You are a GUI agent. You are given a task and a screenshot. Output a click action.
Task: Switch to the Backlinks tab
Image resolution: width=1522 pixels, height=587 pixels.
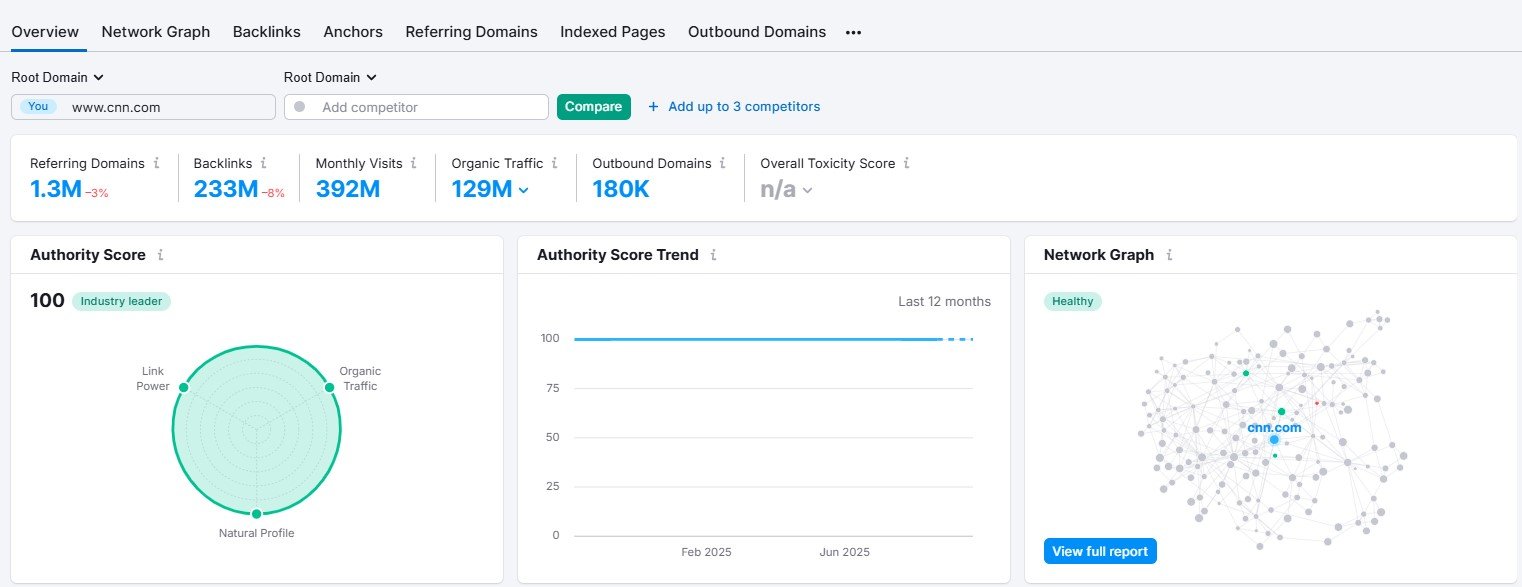(266, 31)
